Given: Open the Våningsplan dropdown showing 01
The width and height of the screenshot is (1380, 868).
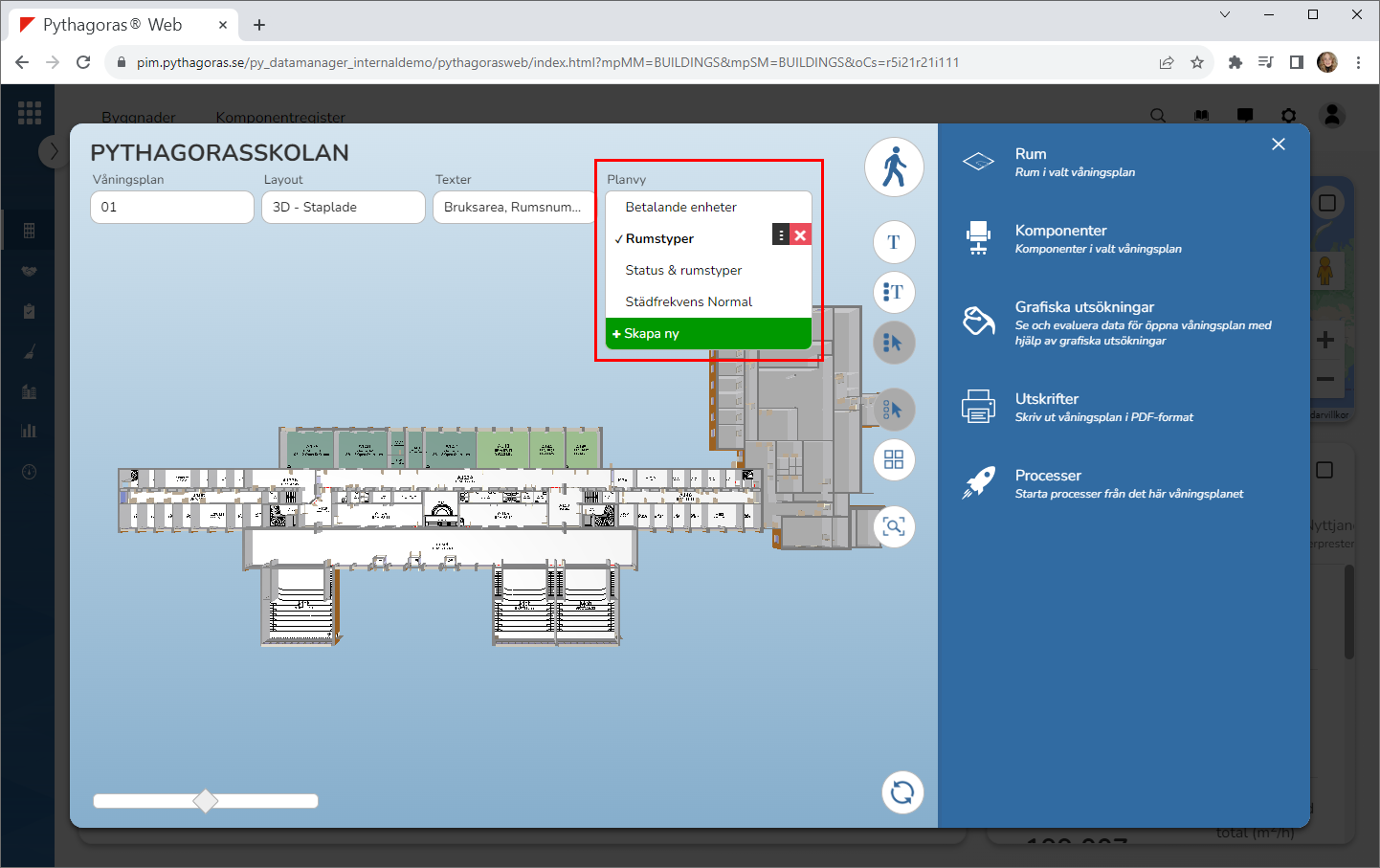Looking at the screenshot, I should tap(172, 208).
